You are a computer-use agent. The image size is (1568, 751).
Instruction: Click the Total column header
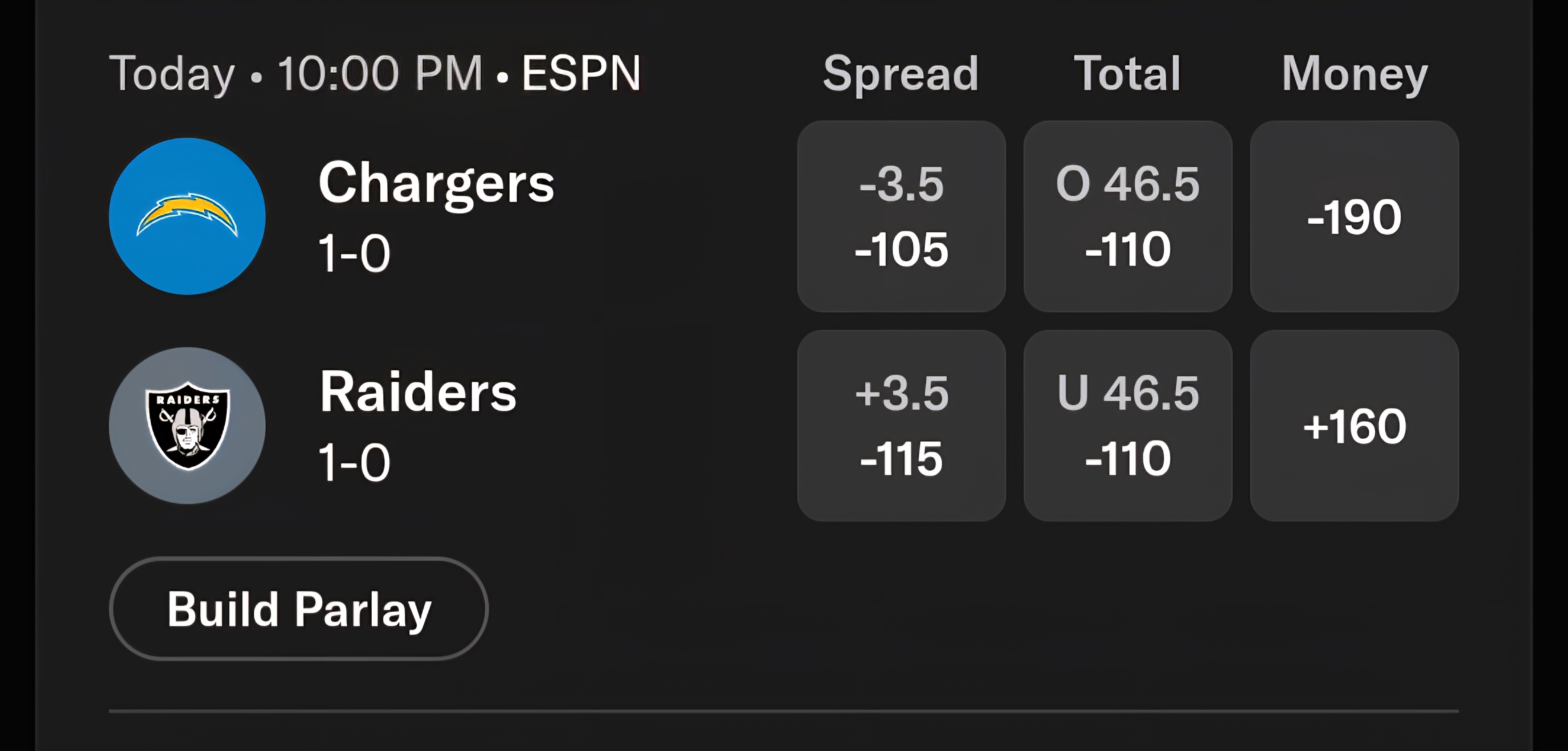(x=1127, y=74)
